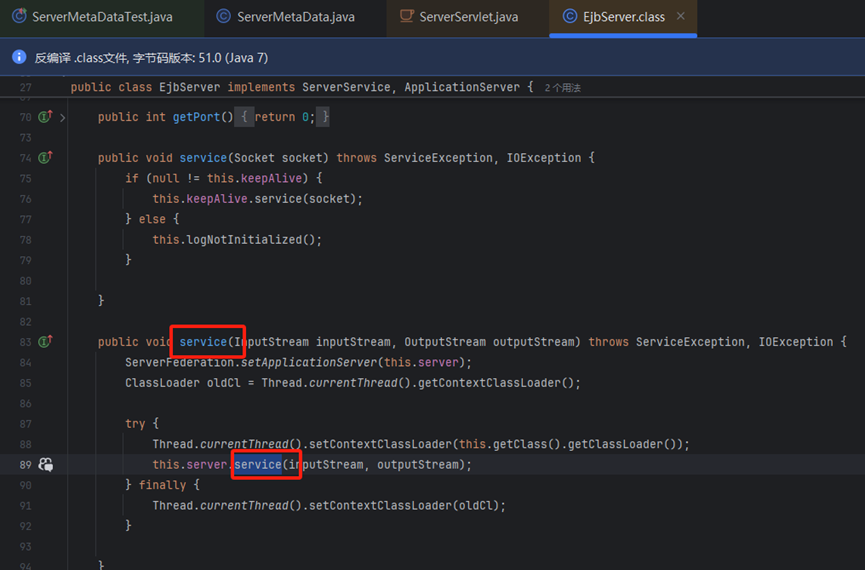Click the implements-method gutter icon on line 83
The width and height of the screenshot is (865, 570).
(x=45, y=342)
